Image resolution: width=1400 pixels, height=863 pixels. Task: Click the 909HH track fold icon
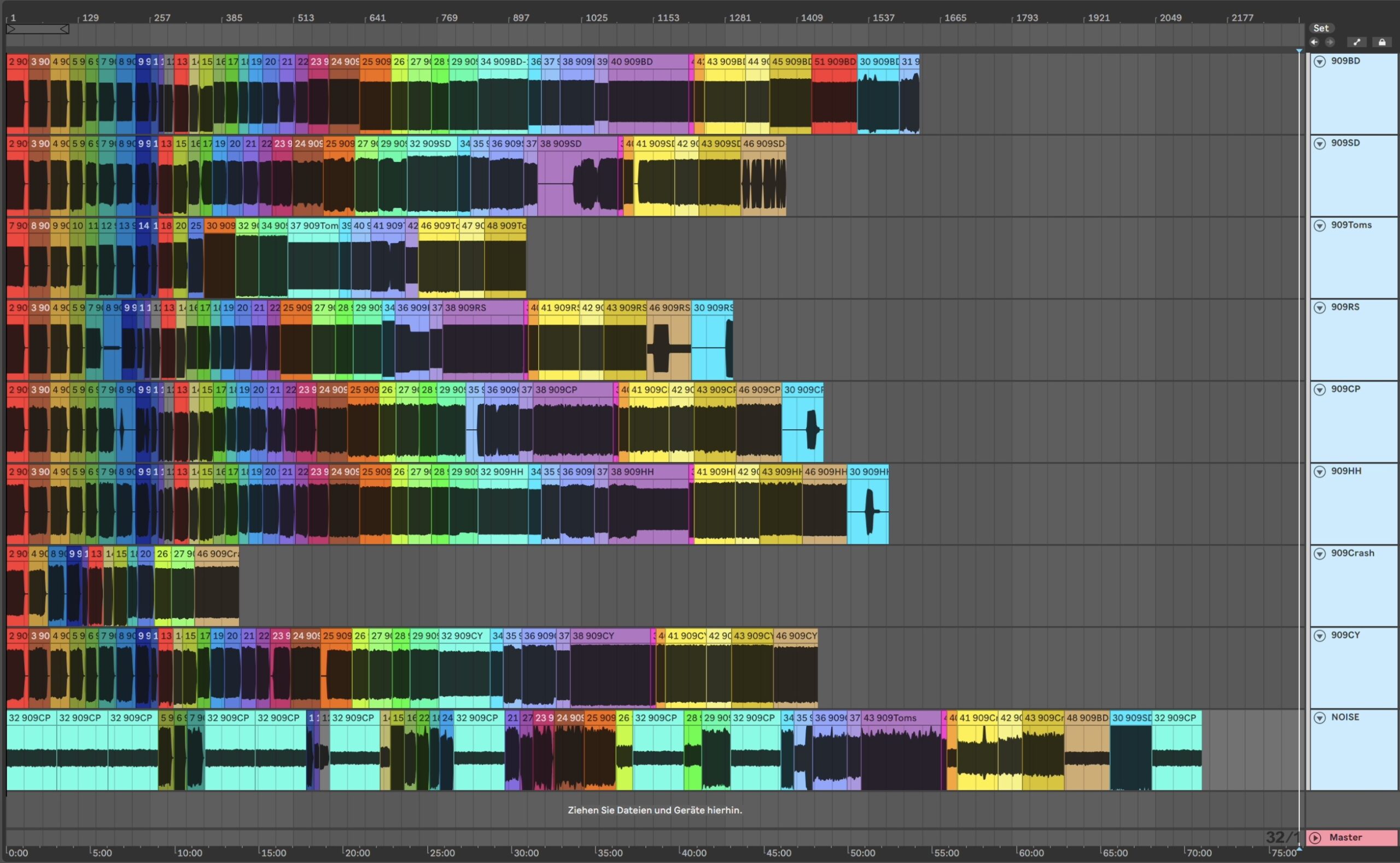click(x=1320, y=472)
